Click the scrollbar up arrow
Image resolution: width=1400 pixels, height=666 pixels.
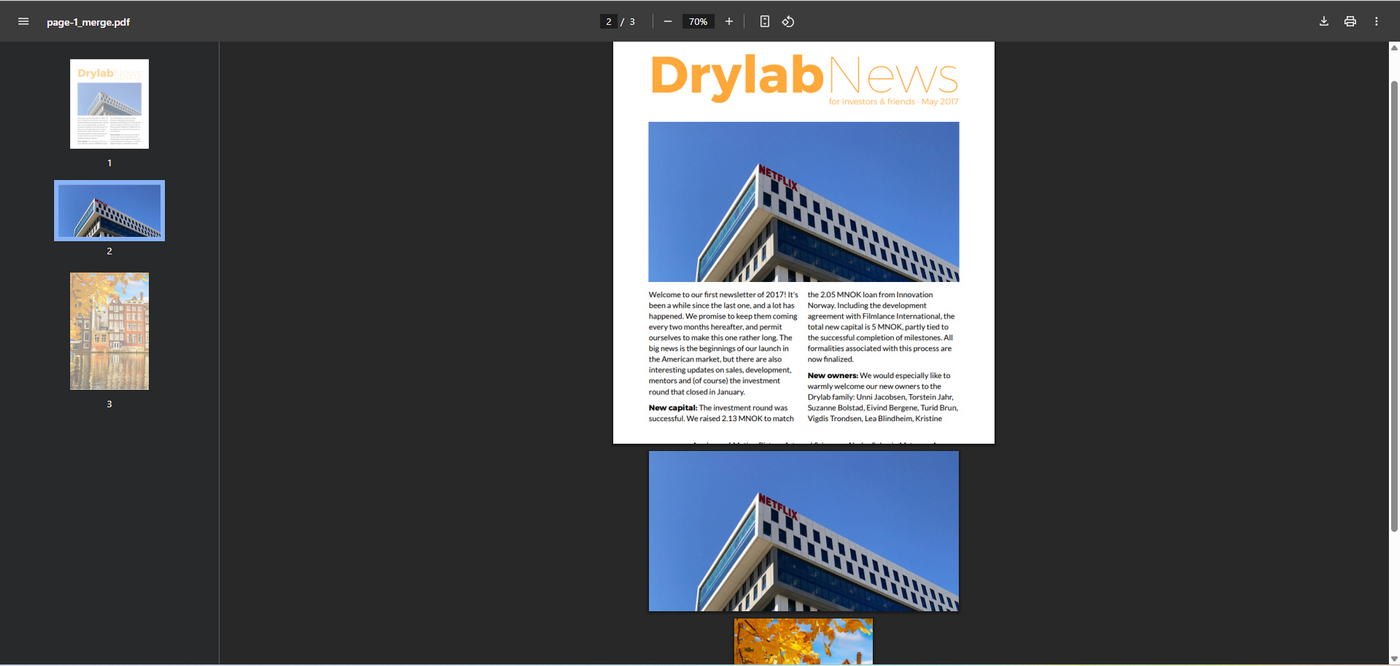pyautogui.click(x=1394, y=47)
